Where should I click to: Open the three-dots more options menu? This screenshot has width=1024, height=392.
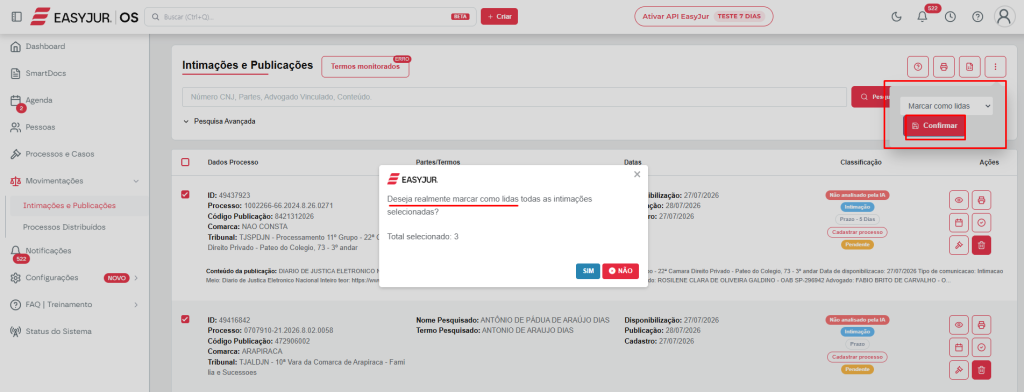(995, 67)
